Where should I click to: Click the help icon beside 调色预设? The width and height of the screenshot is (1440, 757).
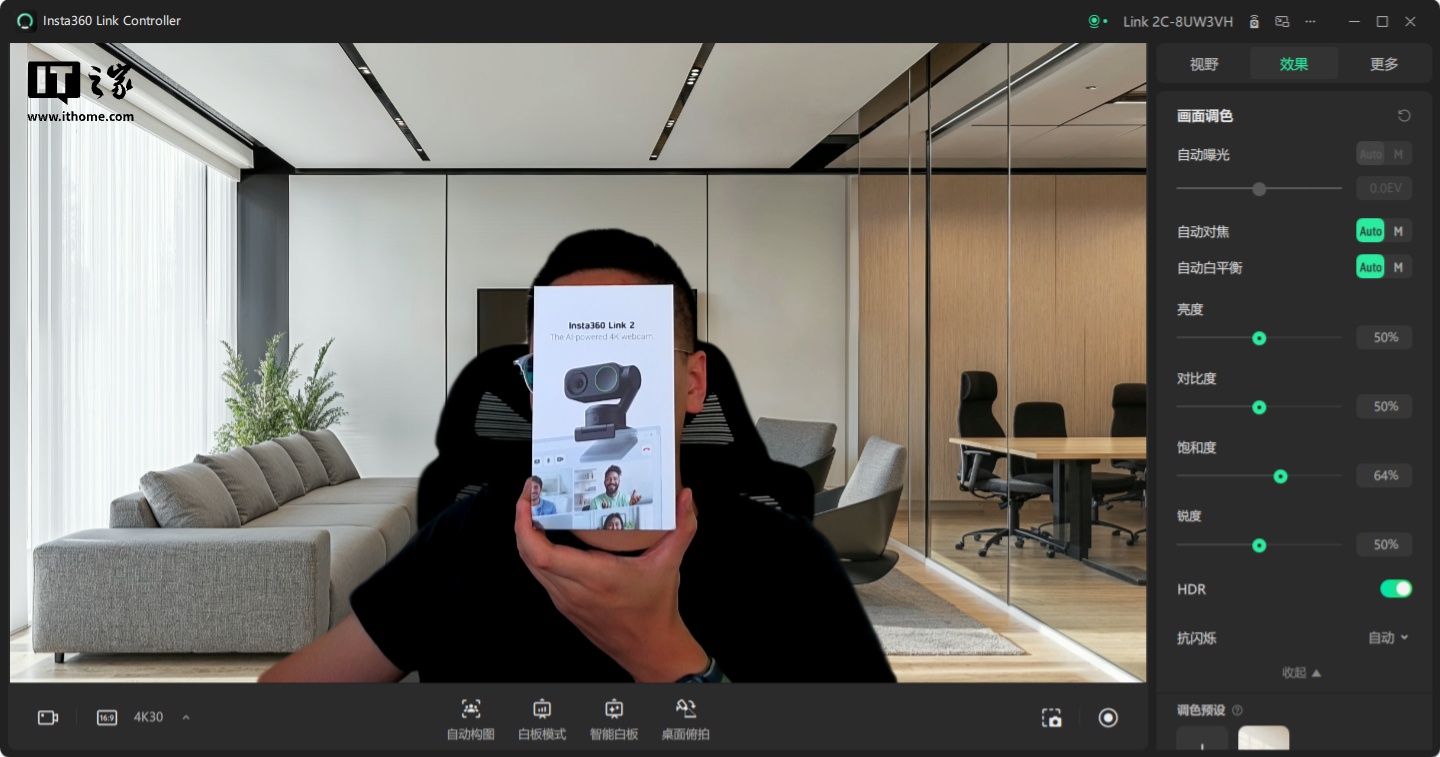(x=1238, y=710)
